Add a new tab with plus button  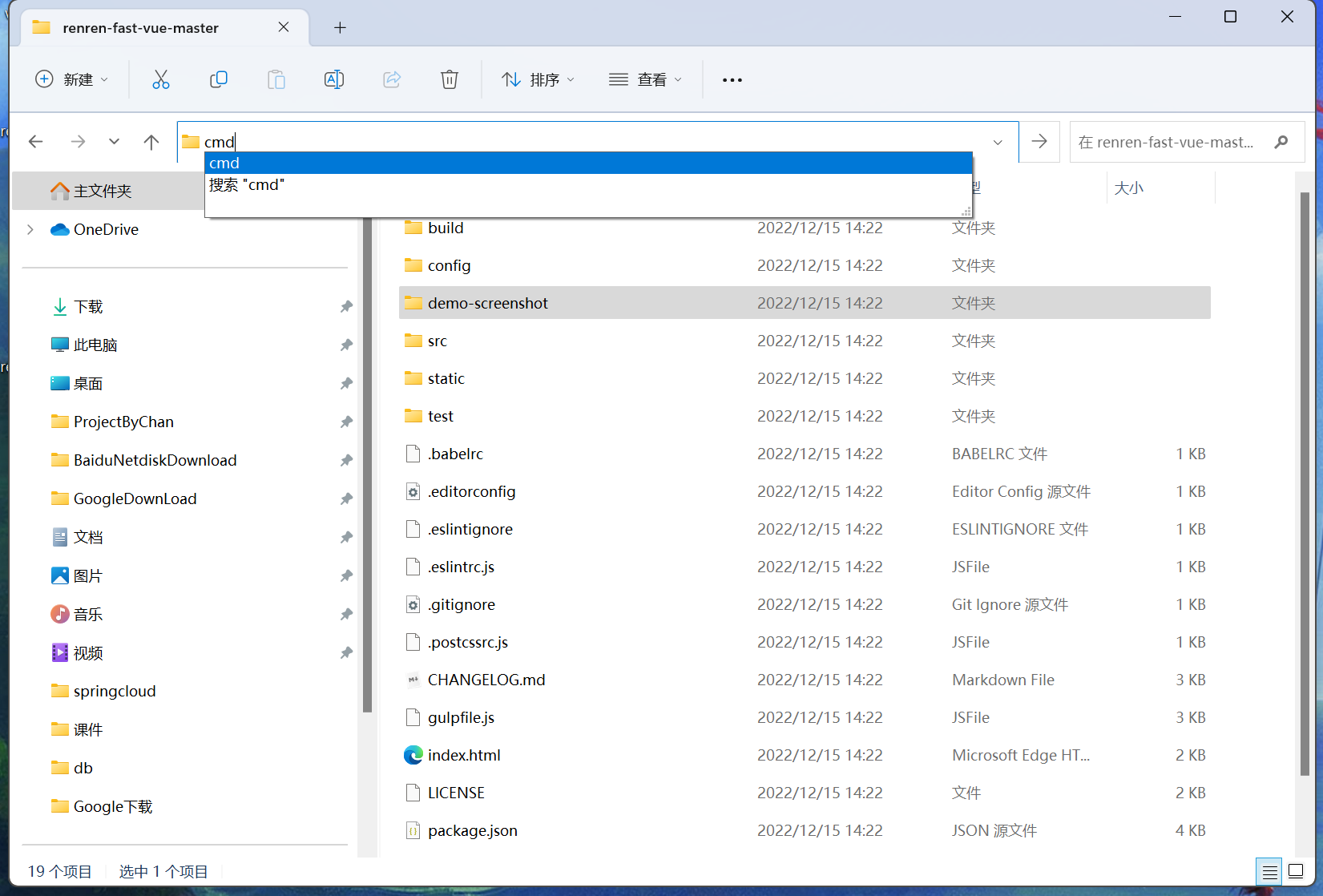click(340, 28)
